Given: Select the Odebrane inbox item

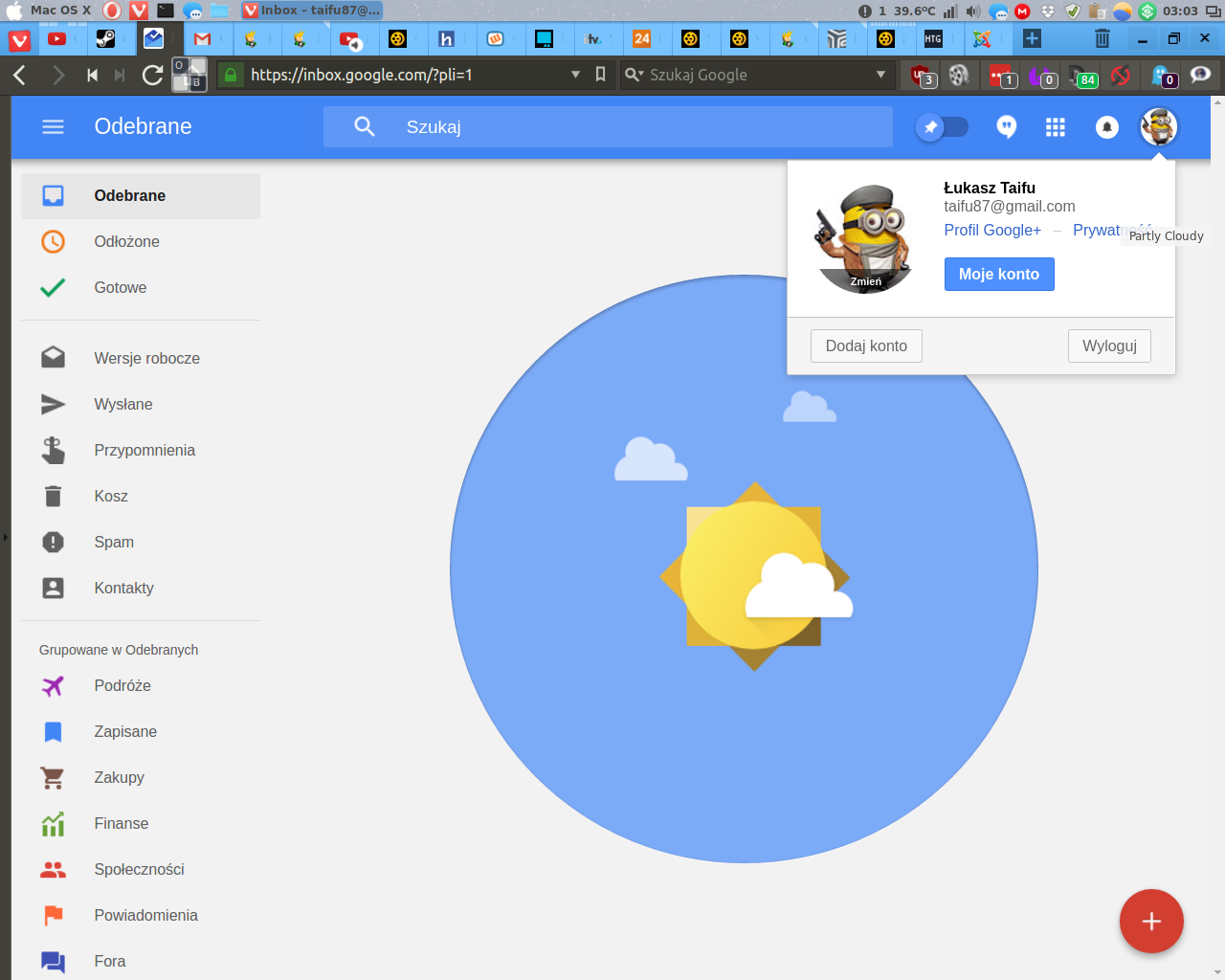Looking at the screenshot, I should tap(141, 195).
